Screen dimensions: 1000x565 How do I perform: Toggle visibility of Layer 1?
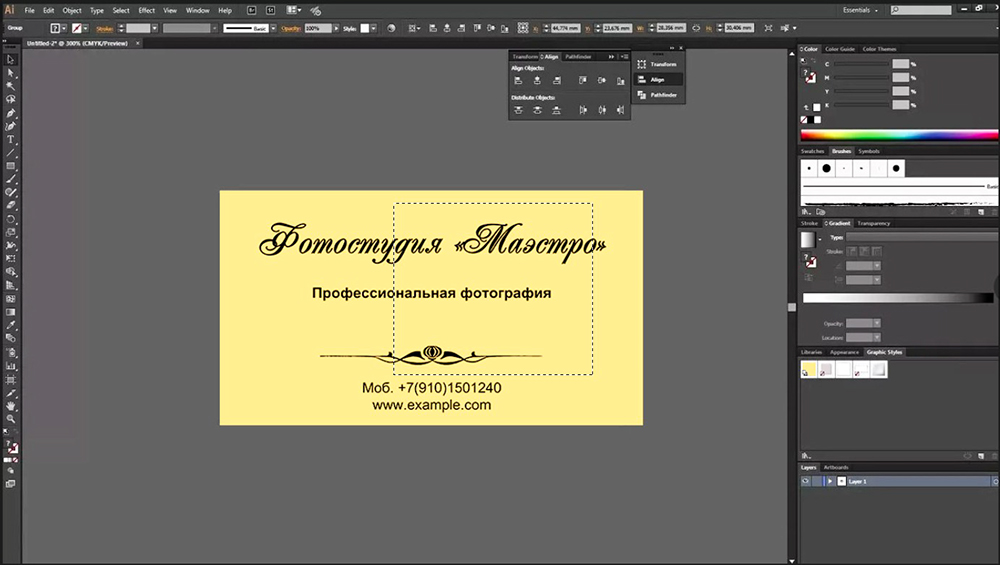click(x=806, y=481)
